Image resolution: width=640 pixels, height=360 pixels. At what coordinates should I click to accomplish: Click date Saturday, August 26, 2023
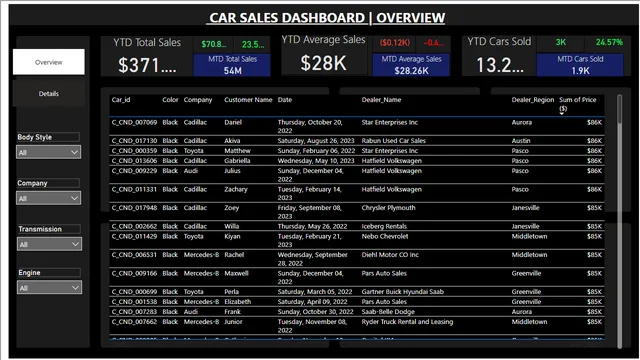tap(316, 140)
